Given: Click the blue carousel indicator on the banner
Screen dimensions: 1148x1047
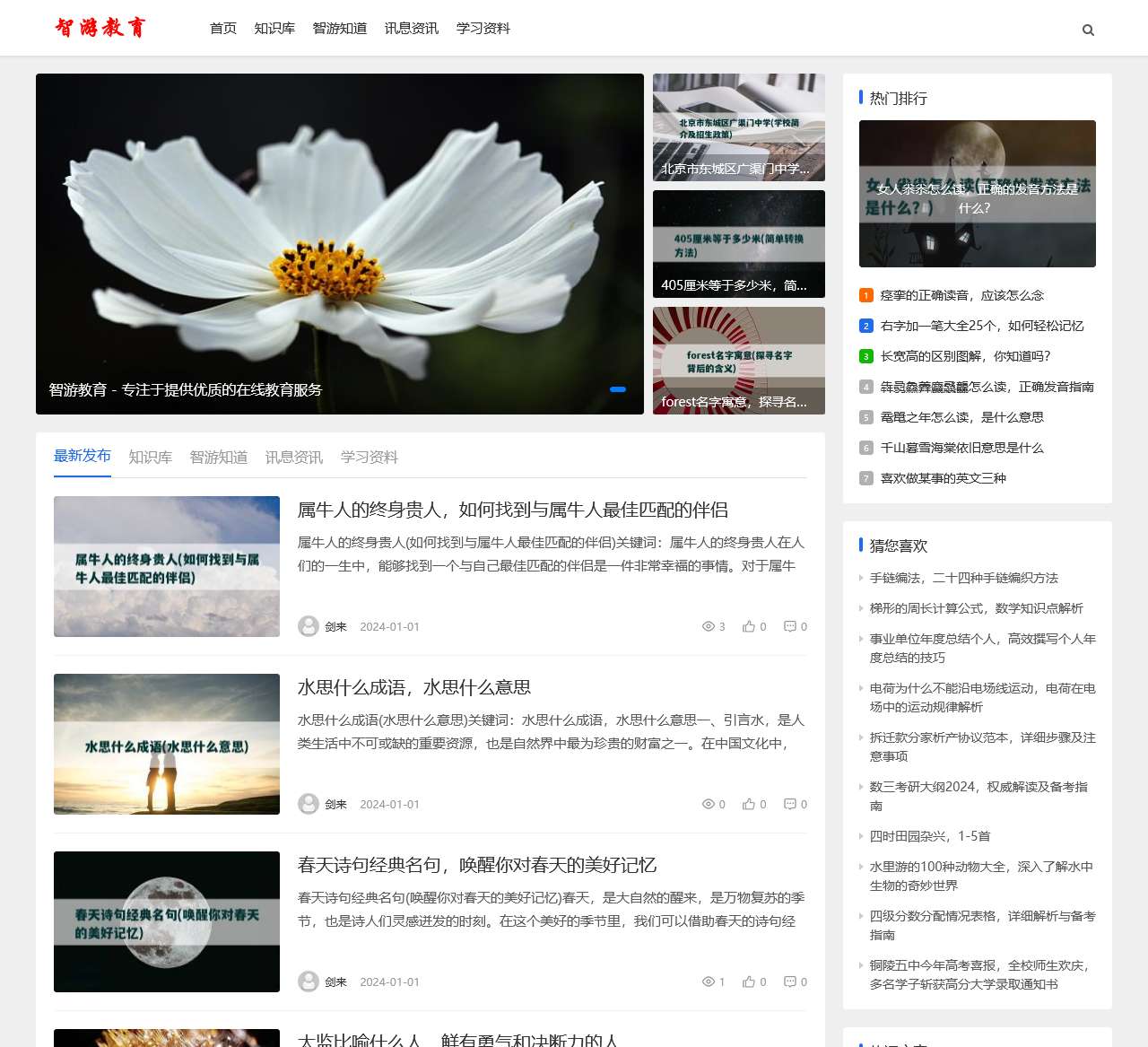Looking at the screenshot, I should click(x=617, y=388).
